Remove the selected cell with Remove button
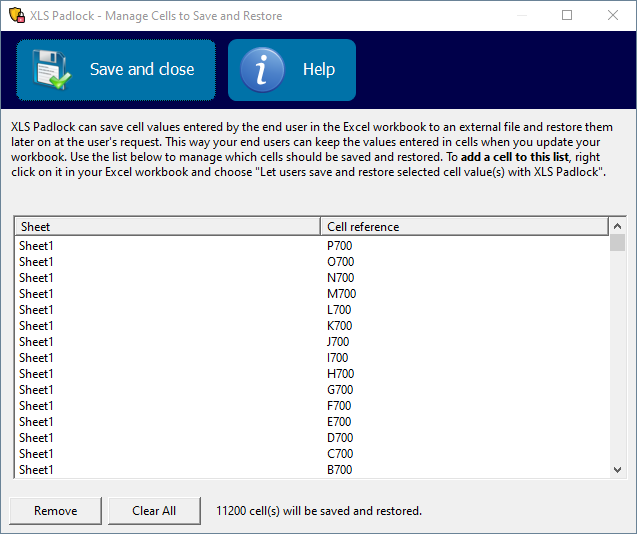637x534 pixels. click(56, 511)
